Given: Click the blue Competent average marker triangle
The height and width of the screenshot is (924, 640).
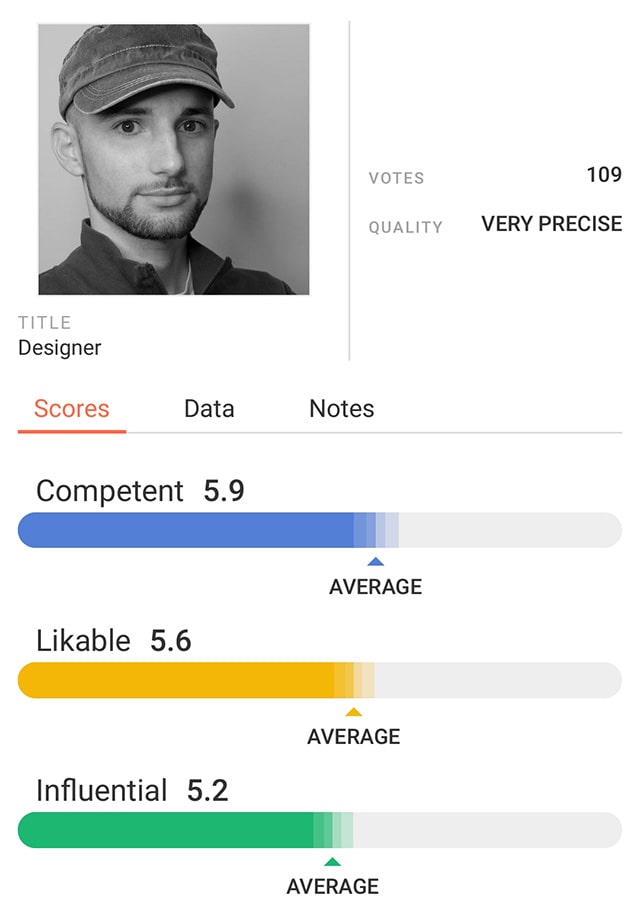Looking at the screenshot, I should coord(375,562).
